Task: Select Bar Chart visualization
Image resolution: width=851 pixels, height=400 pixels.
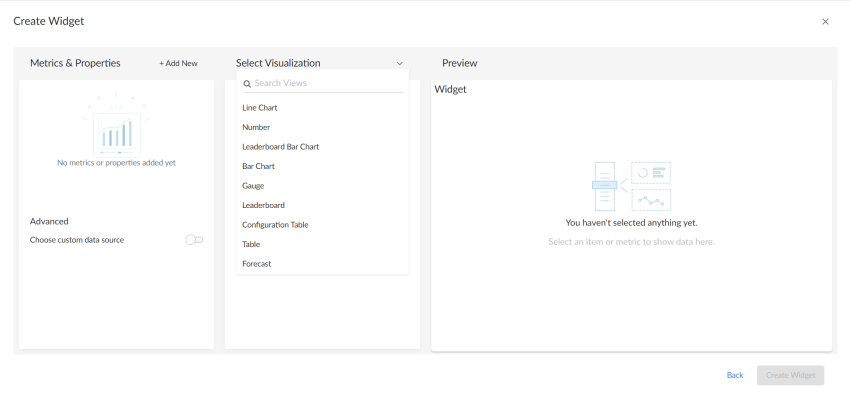Action: (x=258, y=166)
